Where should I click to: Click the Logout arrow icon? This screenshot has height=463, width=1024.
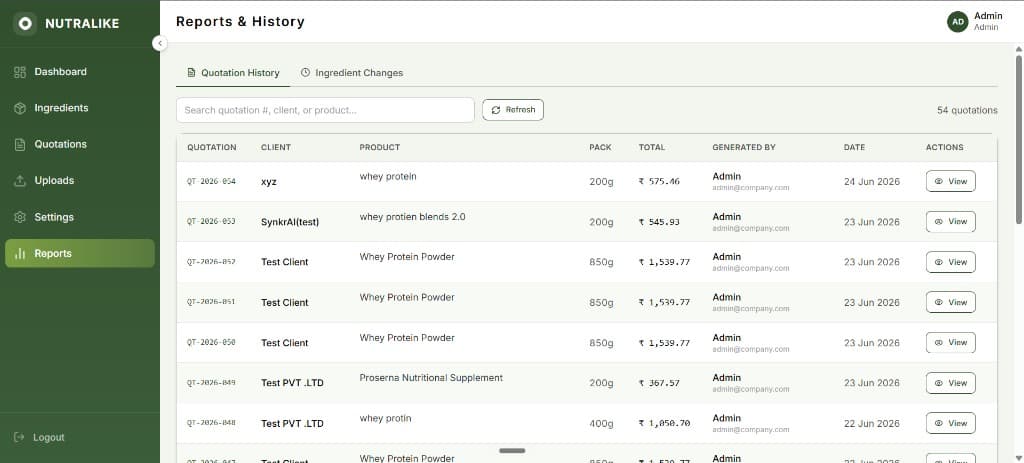(x=19, y=437)
